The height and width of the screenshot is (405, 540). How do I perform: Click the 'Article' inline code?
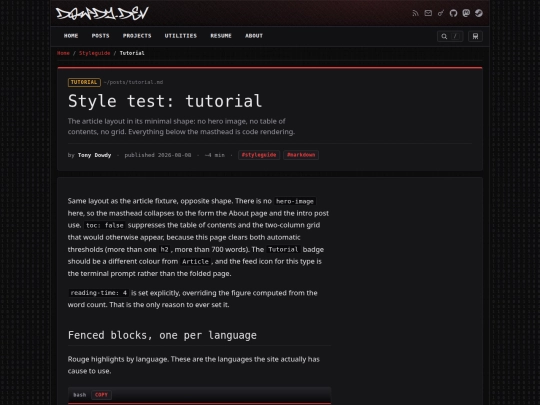click(x=195, y=261)
